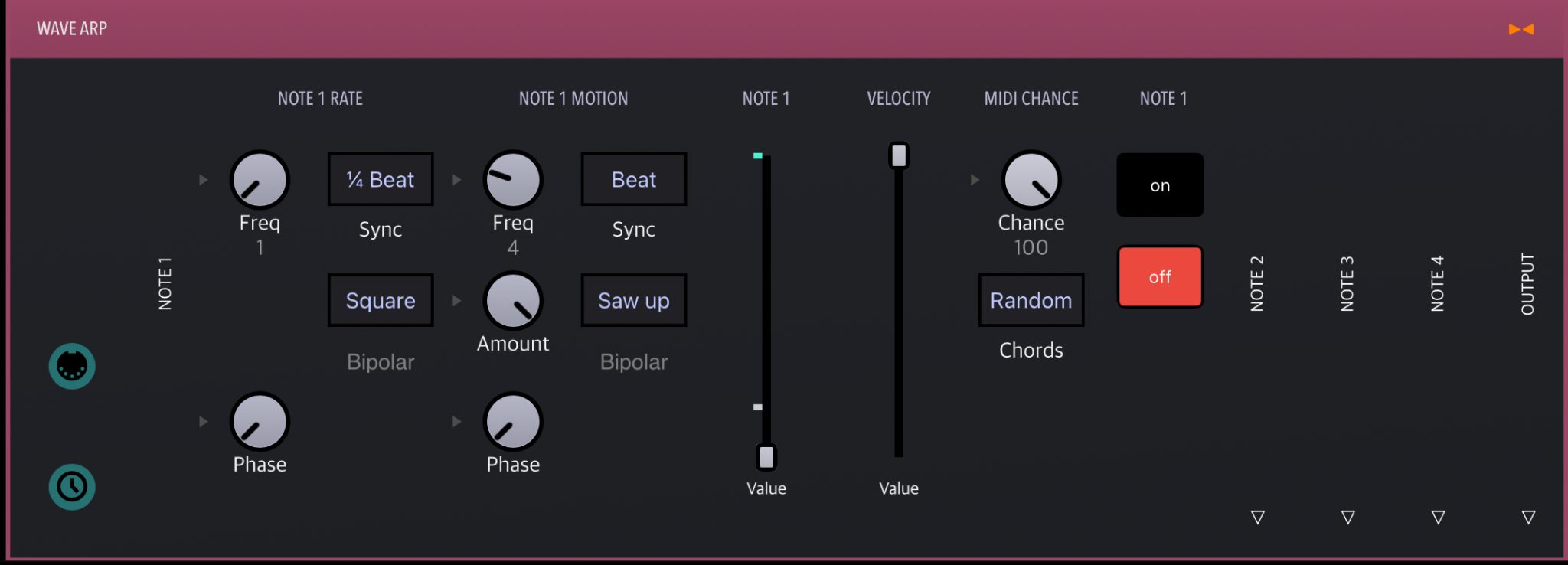This screenshot has width=1568, height=565.
Task: Expand the Note 3 section triangle
Action: point(1347,518)
